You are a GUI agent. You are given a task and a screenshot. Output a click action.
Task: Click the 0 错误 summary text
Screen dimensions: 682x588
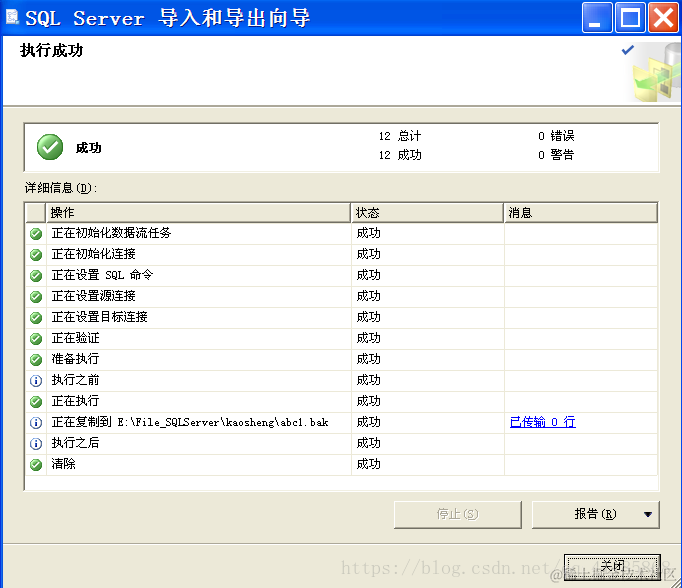(556, 136)
